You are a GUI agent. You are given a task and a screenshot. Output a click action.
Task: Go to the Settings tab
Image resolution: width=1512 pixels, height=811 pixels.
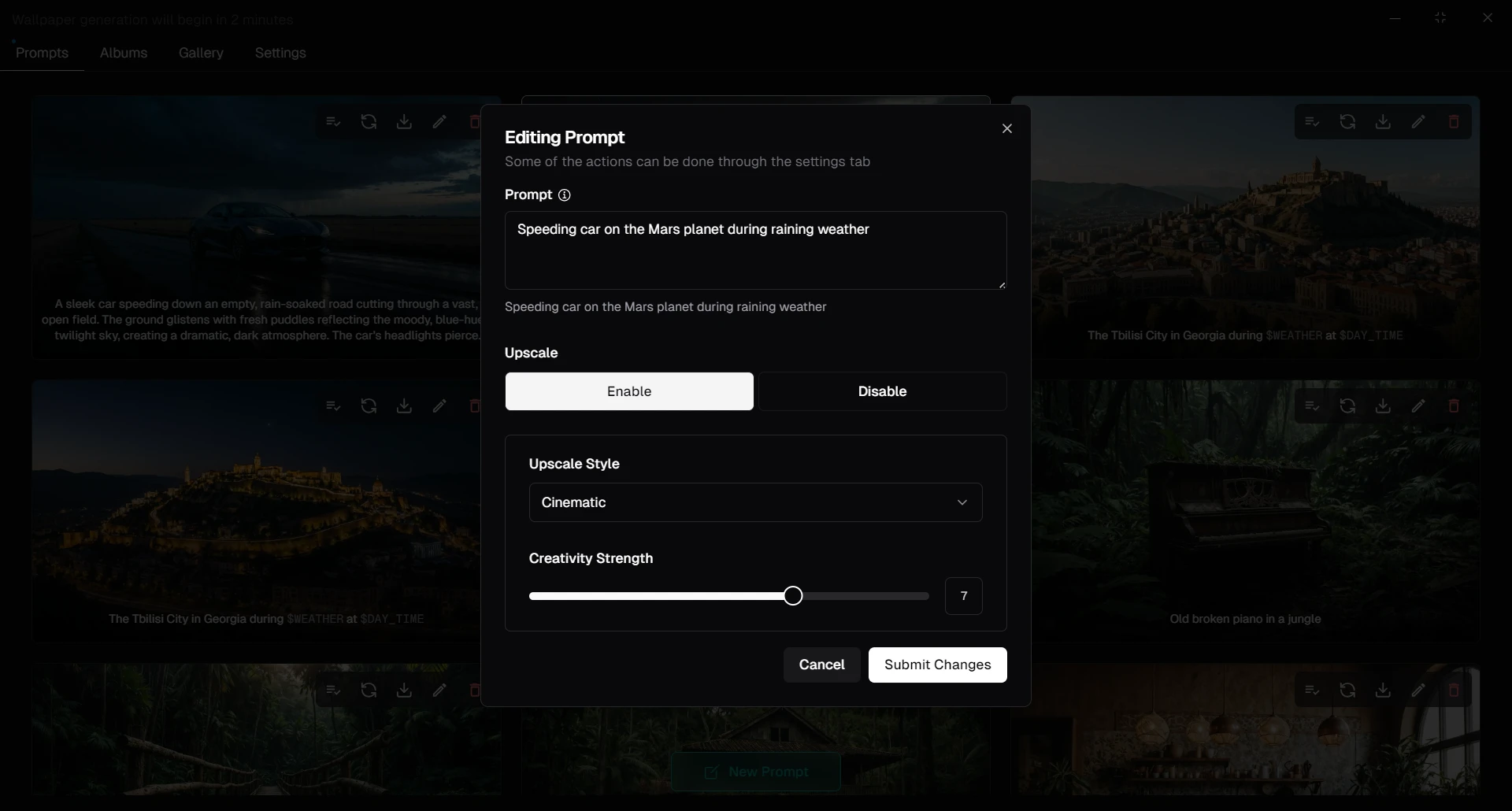coord(280,53)
